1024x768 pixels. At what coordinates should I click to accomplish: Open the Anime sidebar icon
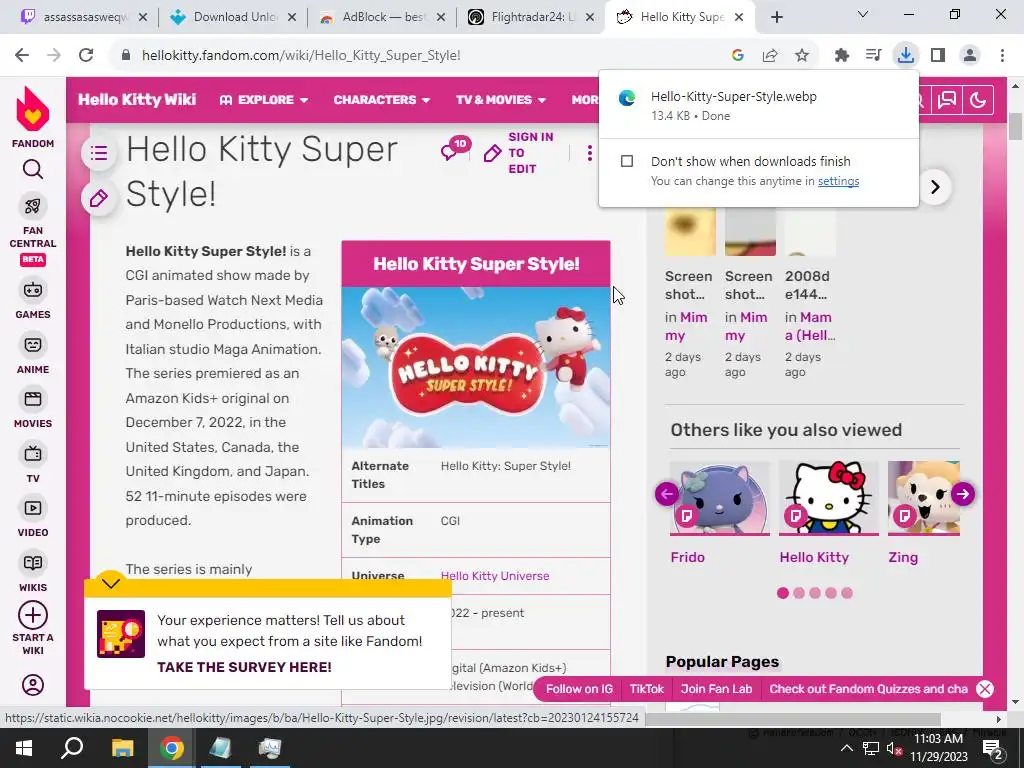click(33, 345)
